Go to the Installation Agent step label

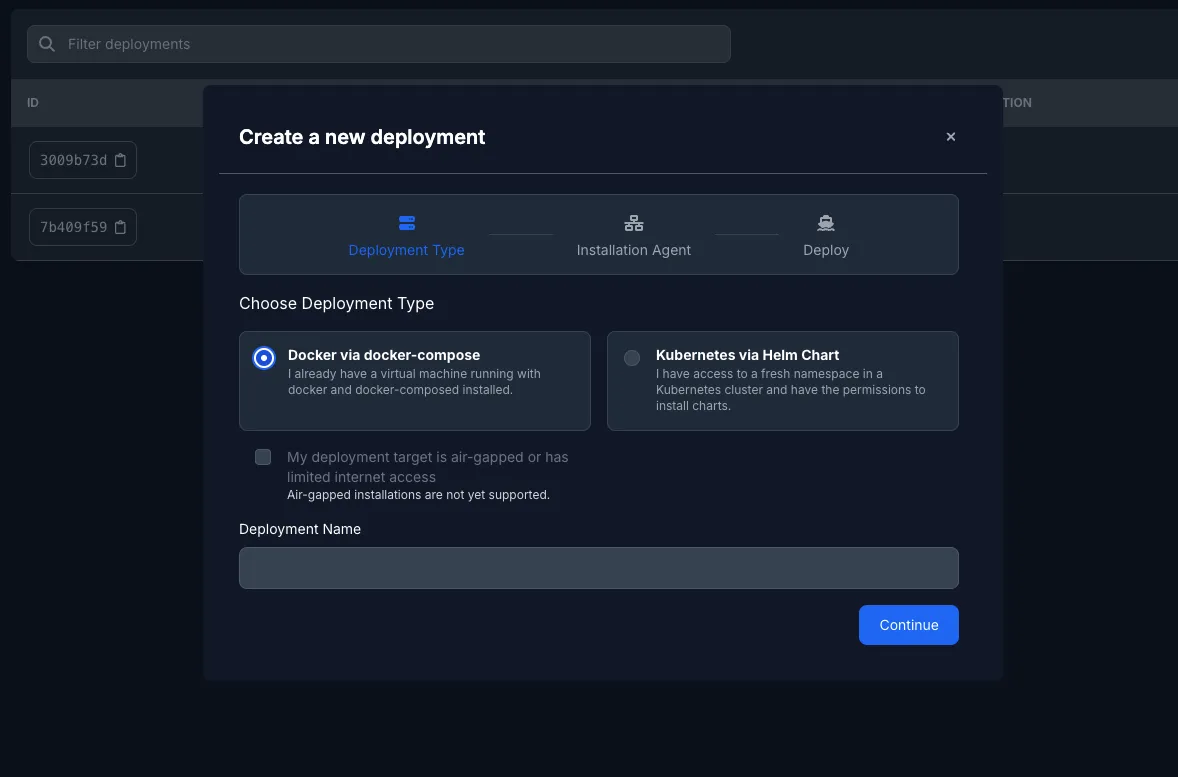[x=633, y=250]
